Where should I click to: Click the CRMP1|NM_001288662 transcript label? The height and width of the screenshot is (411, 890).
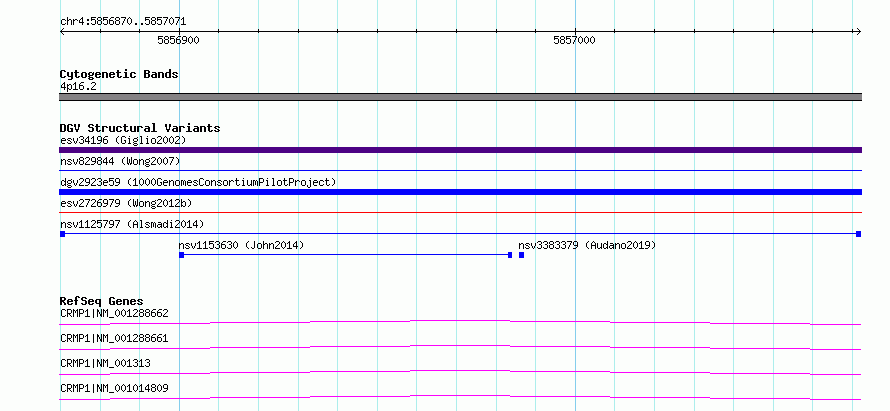(114, 313)
